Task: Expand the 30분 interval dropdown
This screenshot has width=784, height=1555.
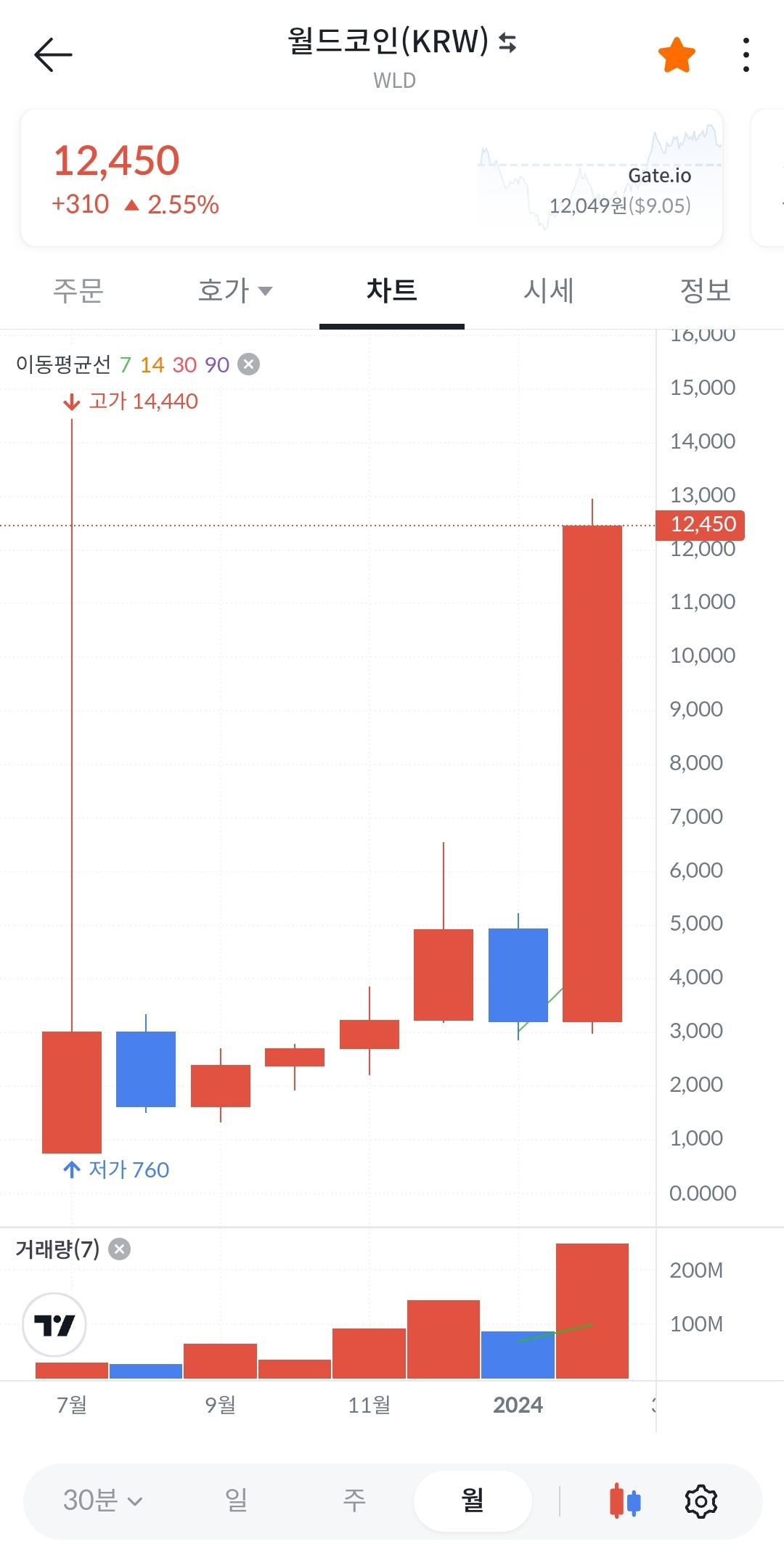Action: (103, 1500)
